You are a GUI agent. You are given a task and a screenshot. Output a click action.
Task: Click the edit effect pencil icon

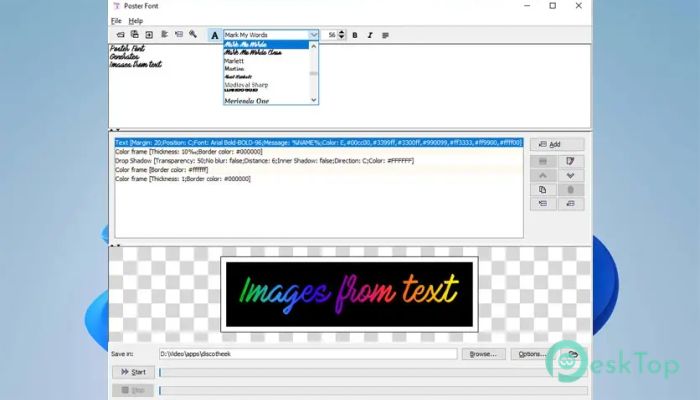[x=571, y=161]
